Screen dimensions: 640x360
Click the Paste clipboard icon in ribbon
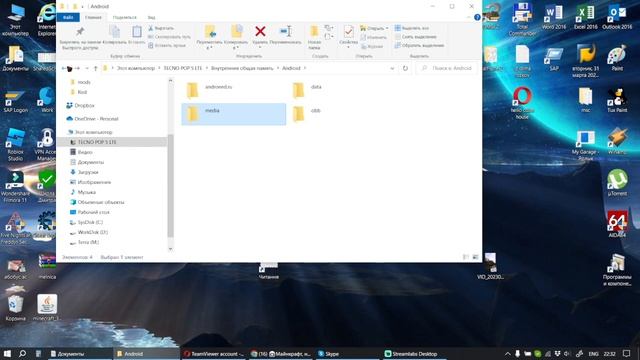[x=137, y=32]
